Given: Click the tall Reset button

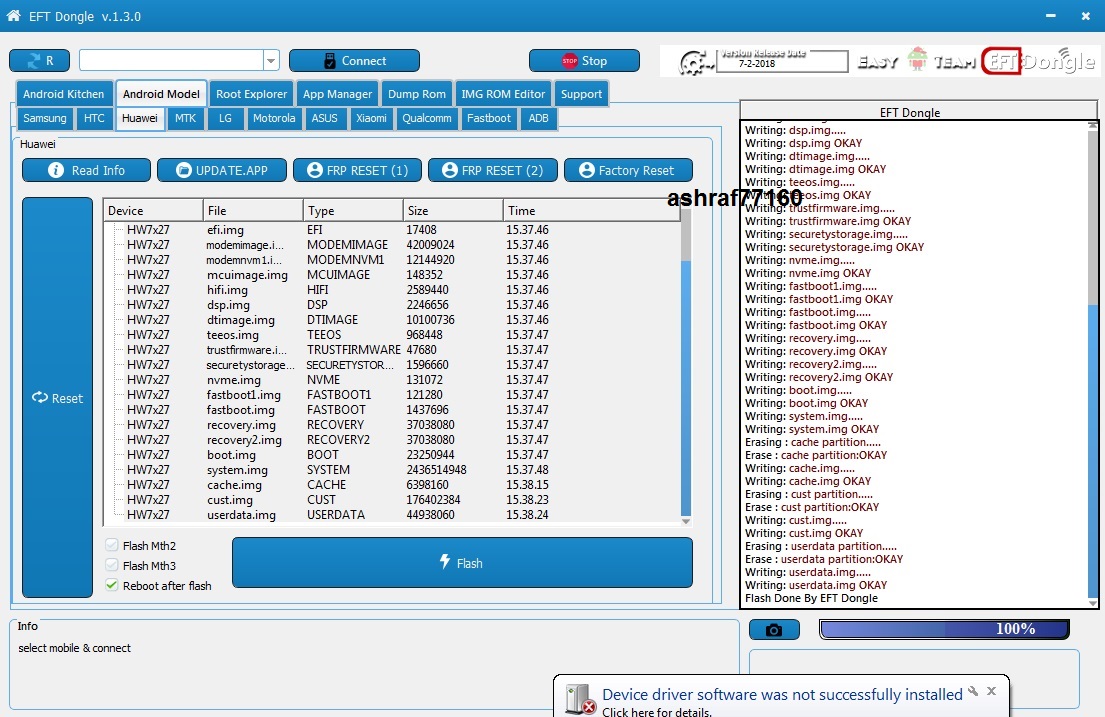Looking at the screenshot, I should (x=57, y=398).
